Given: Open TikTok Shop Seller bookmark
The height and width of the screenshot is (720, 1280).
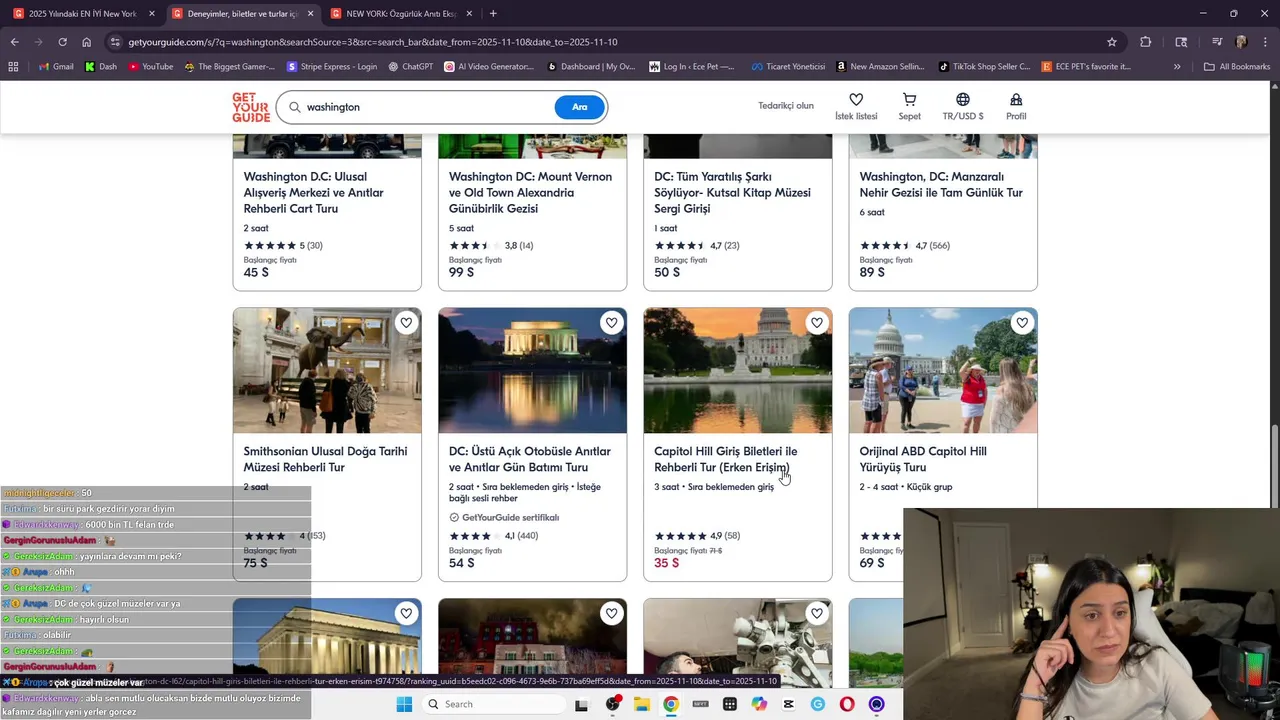Looking at the screenshot, I should [x=984, y=67].
